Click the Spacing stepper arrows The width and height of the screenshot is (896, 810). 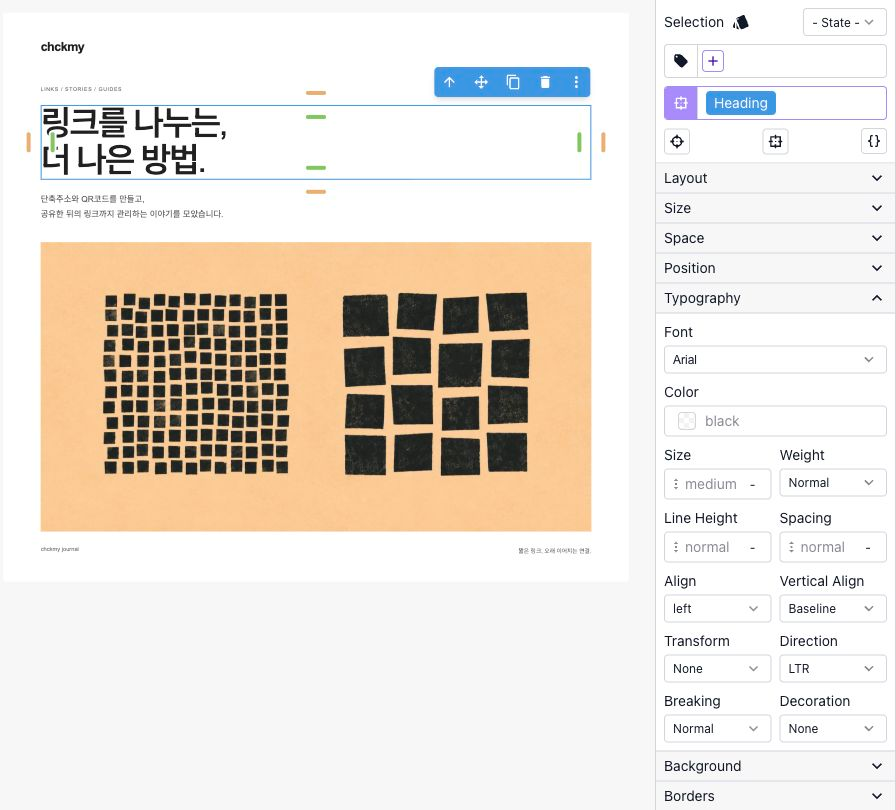tap(791, 547)
